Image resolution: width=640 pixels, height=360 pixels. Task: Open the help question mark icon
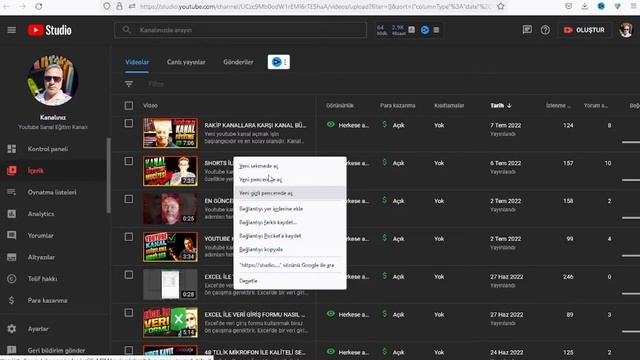(x=545, y=30)
